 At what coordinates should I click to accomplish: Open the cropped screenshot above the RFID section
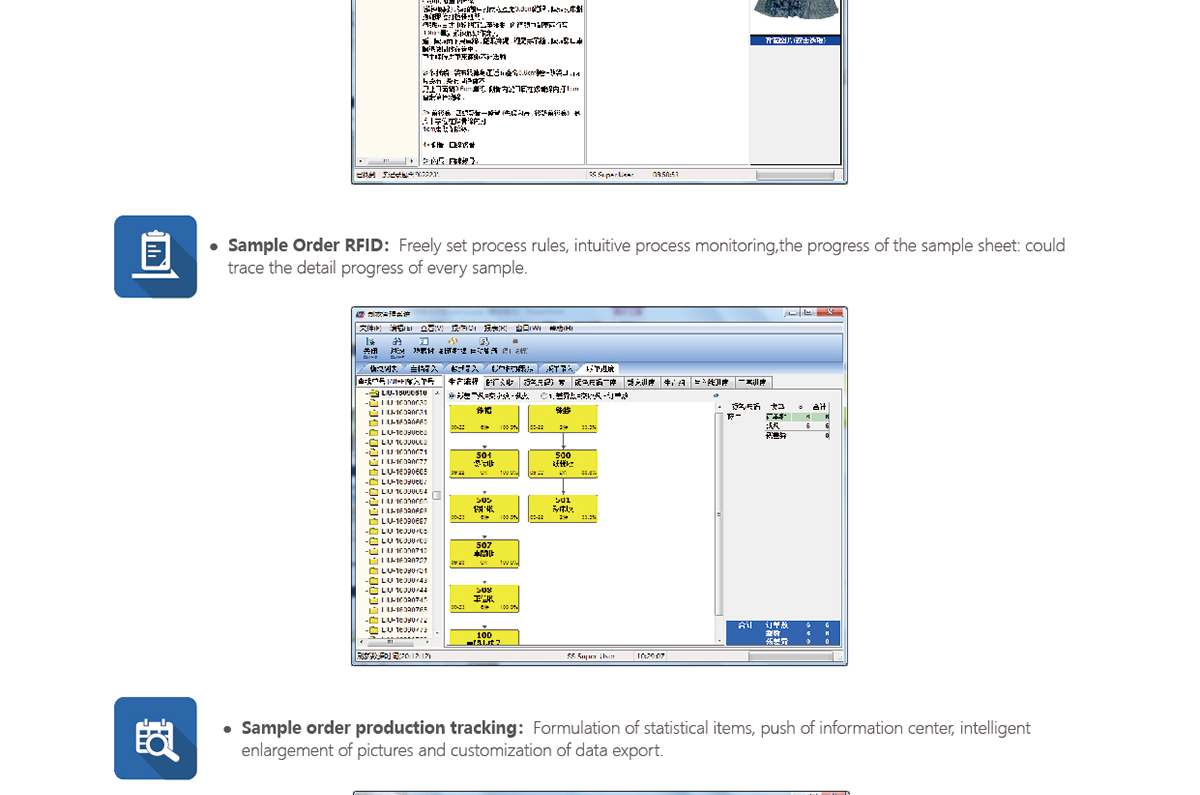point(599,92)
